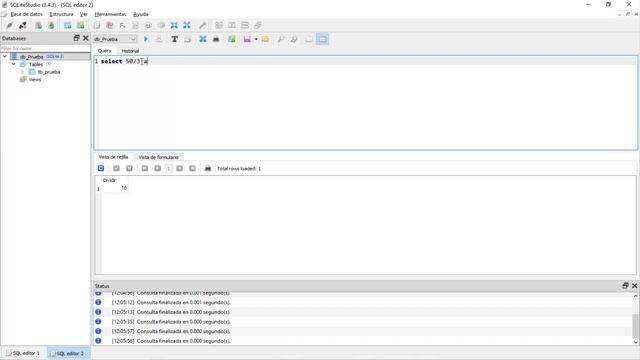The height and width of the screenshot is (360, 640).
Task: Select the Views item in database tree
Action: [35, 80]
